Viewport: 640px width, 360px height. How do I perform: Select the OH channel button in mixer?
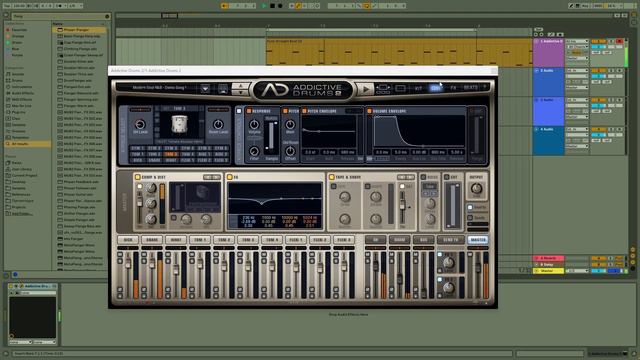pyautogui.click(x=375, y=240)
